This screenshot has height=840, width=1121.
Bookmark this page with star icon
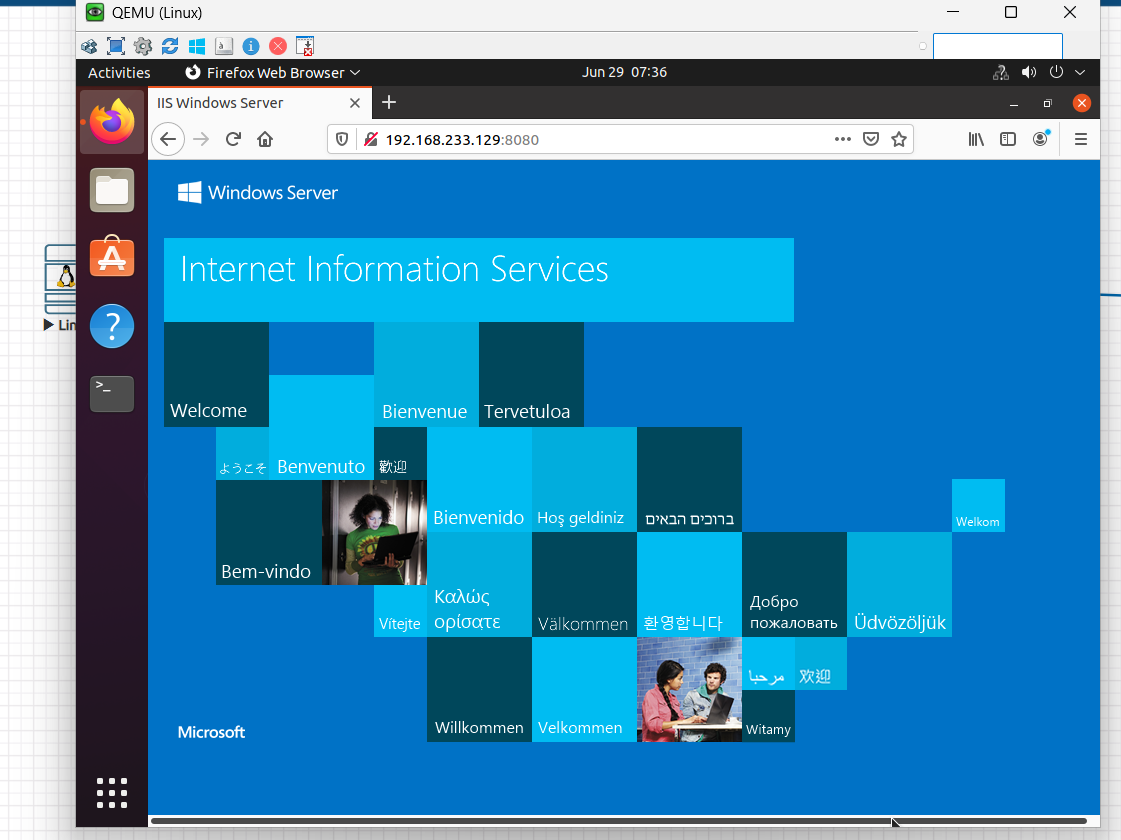pos(899,139)
